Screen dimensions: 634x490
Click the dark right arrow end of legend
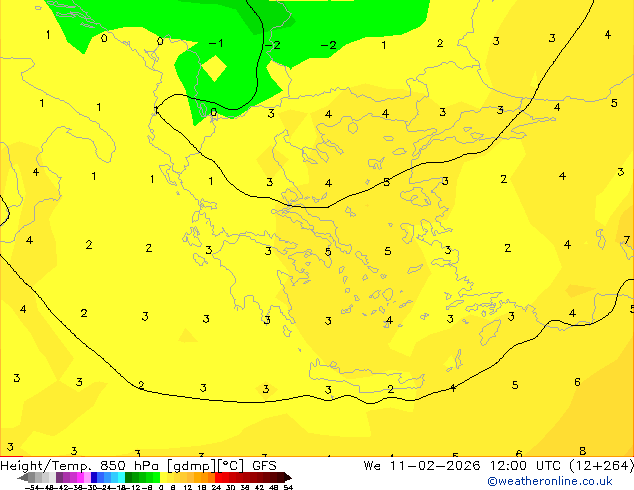(288, 478)
